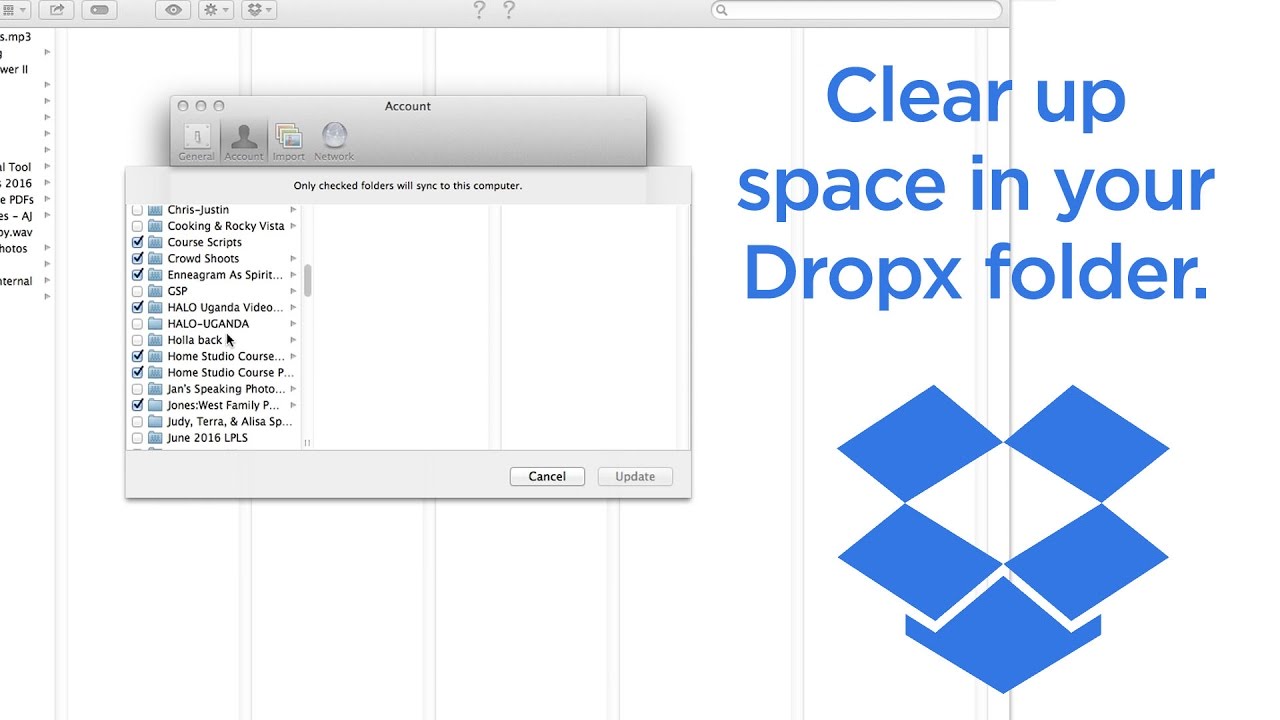The image size is (1280, 720).
Task: Check the Chris-Justin folder checkbox
Action: click(137, 210)
